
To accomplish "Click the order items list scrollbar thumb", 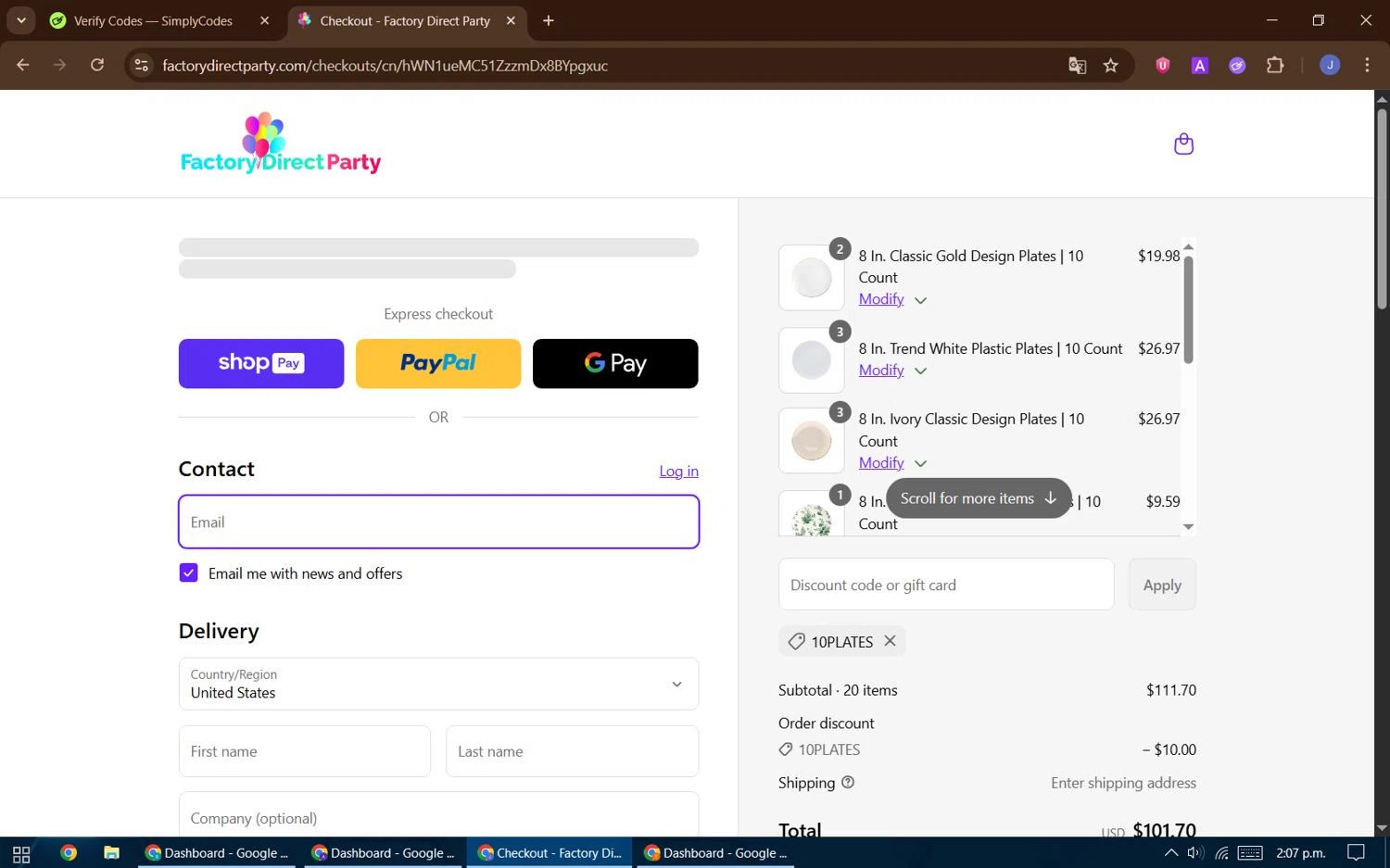I will coord(1188,309).
